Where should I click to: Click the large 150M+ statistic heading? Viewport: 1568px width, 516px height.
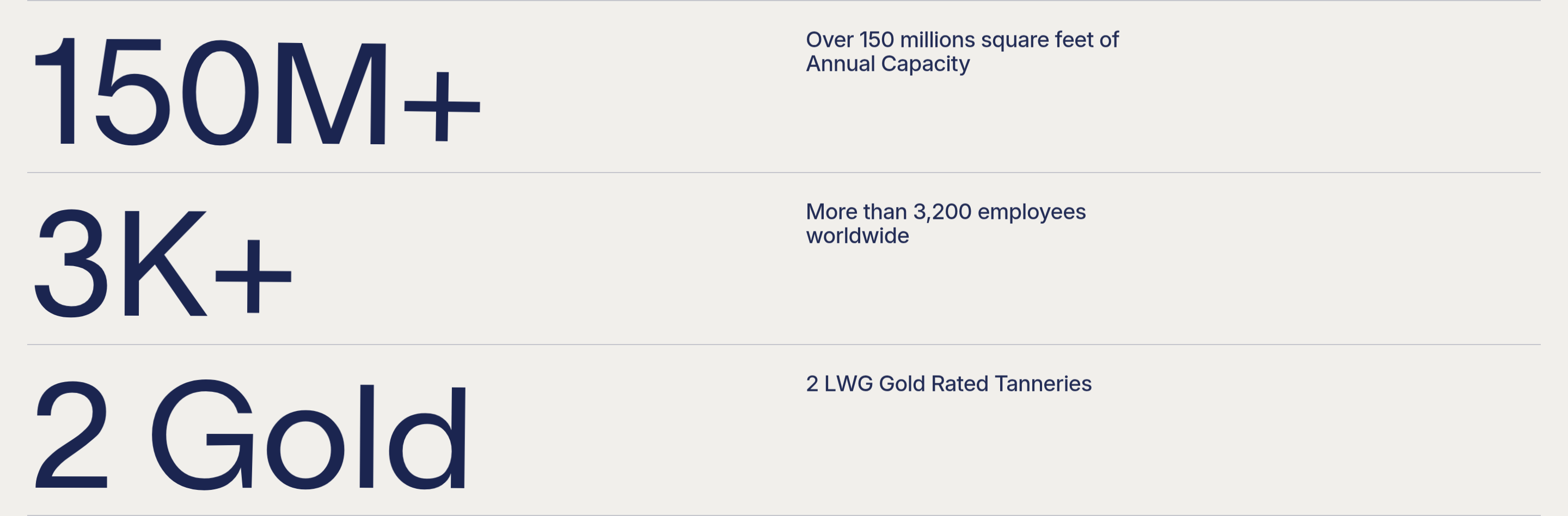pos(256,91)
